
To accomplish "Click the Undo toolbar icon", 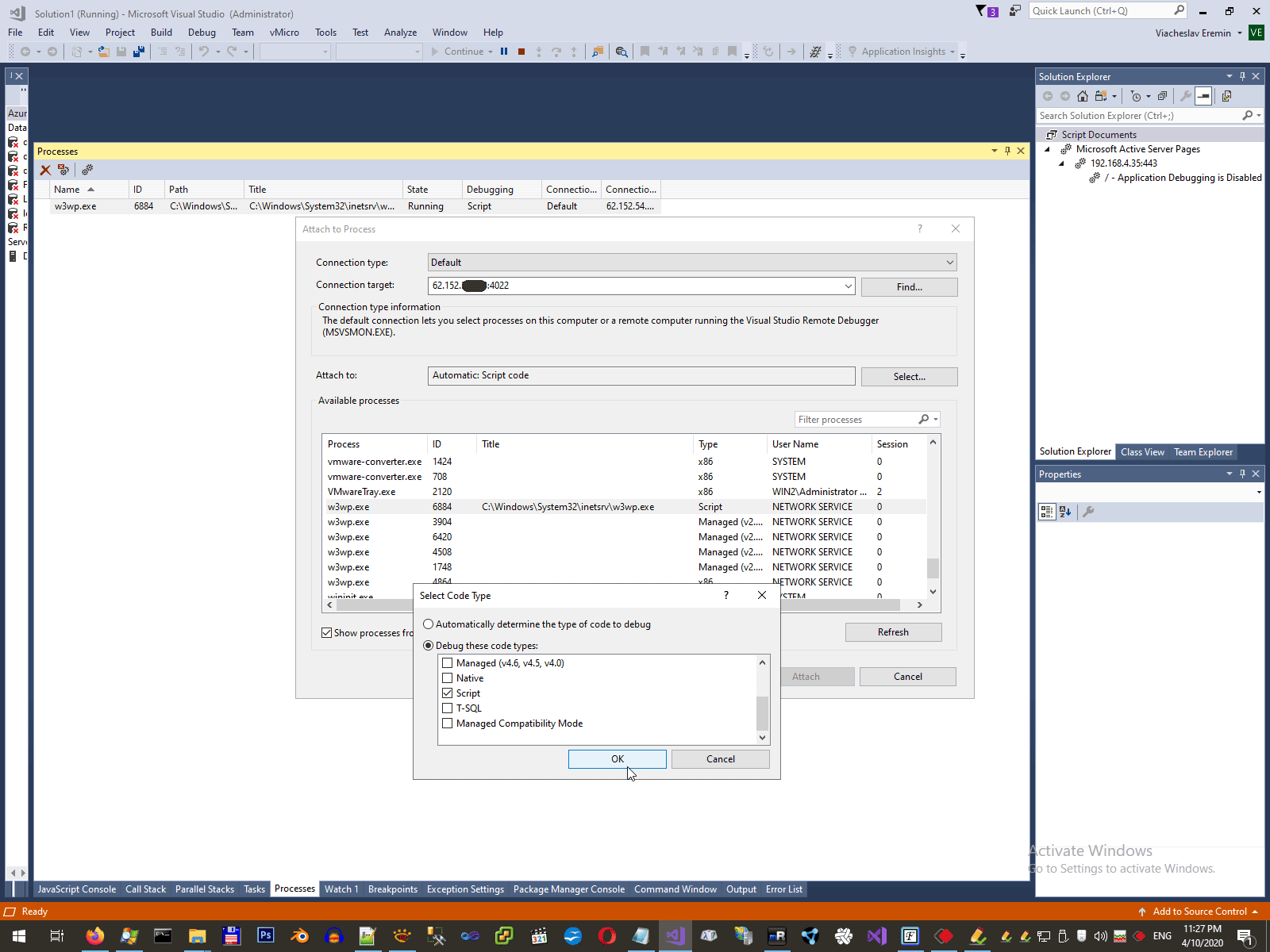I will [x=204, y=52].
